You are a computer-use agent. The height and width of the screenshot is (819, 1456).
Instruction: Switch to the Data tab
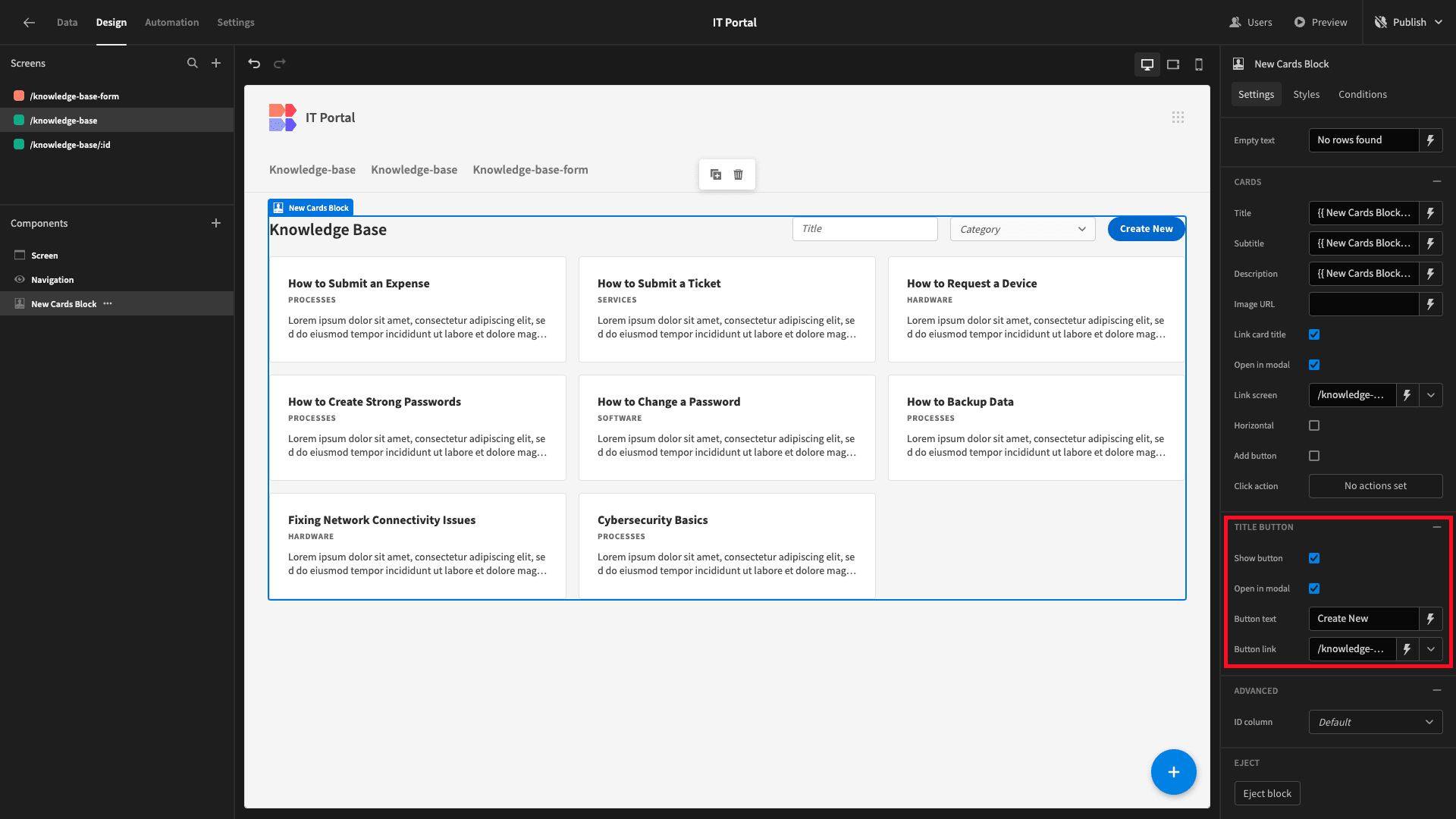point(67,23)
